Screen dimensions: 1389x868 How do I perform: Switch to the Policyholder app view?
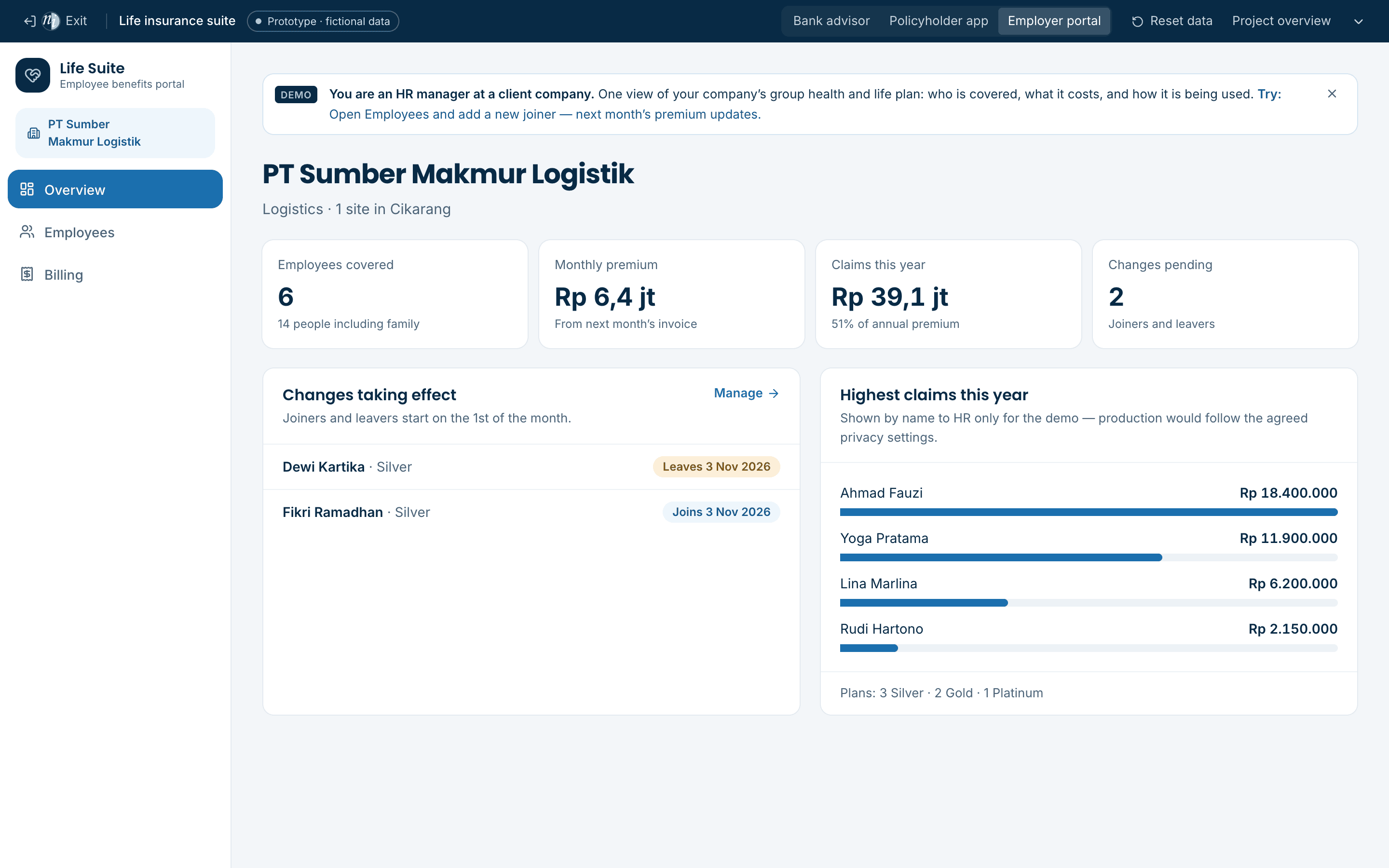939,21
